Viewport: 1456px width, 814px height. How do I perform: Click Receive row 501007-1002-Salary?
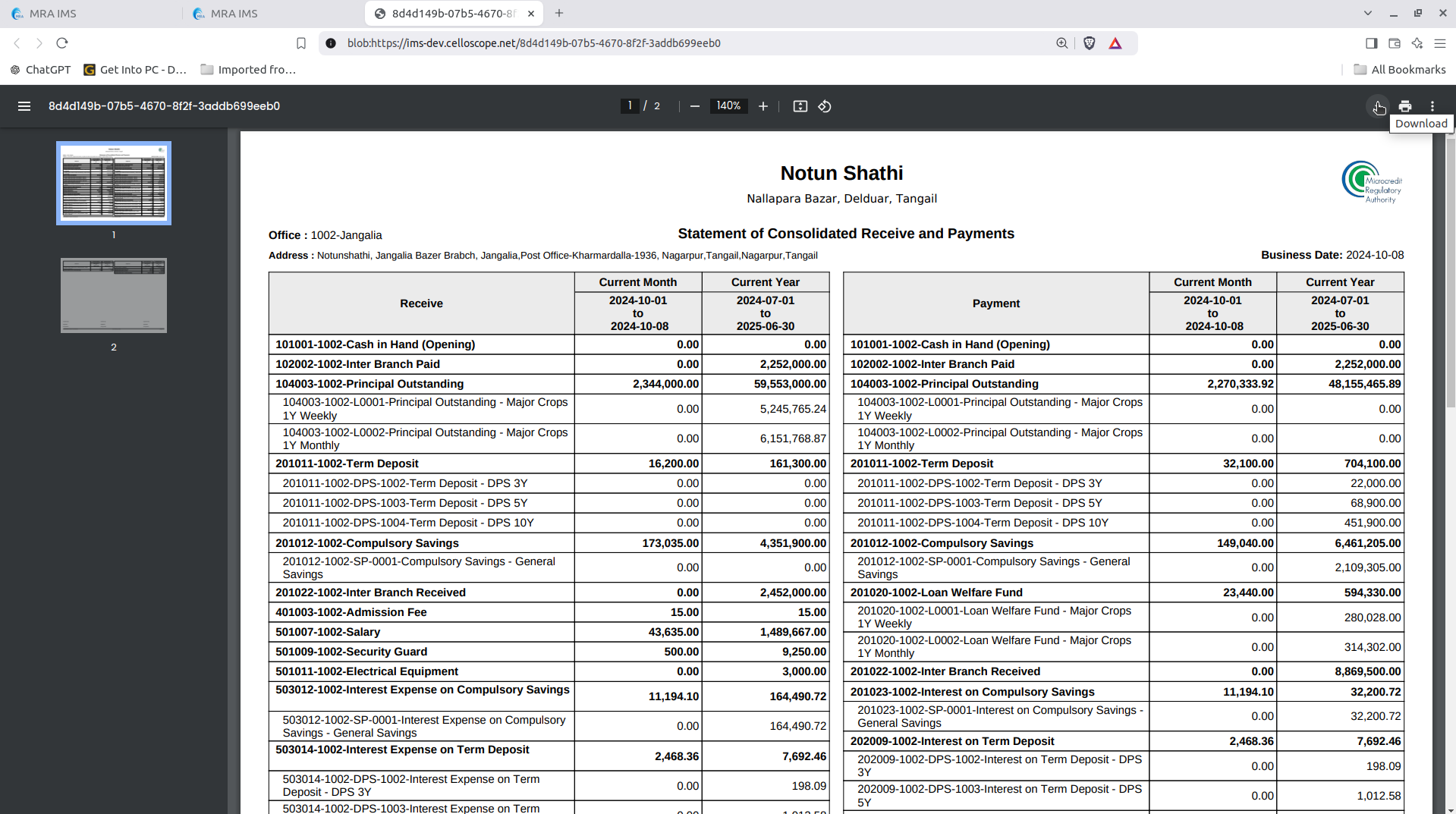point(549,632)
